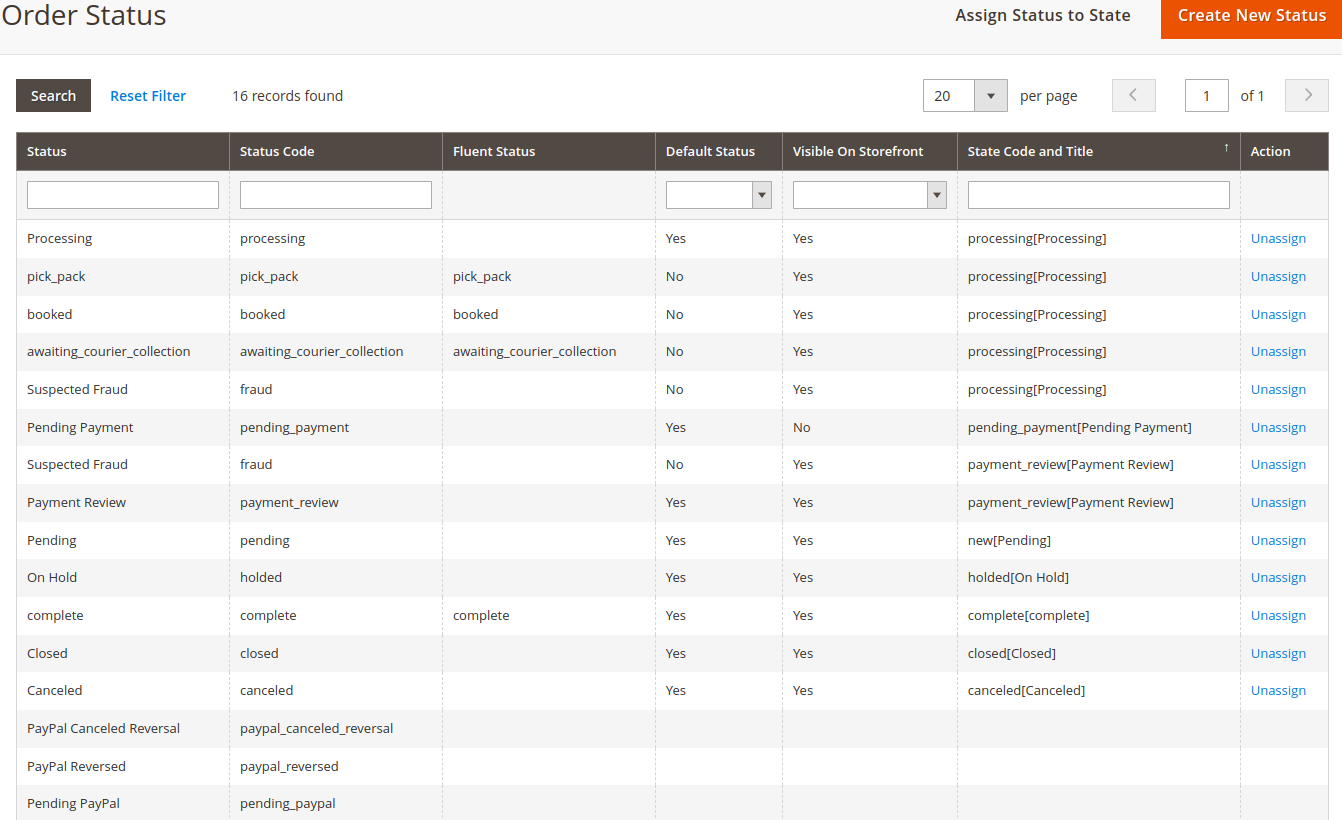Click the Create New Status button
This screenshot has height=820, width=1342.
tap(1251, 16)
